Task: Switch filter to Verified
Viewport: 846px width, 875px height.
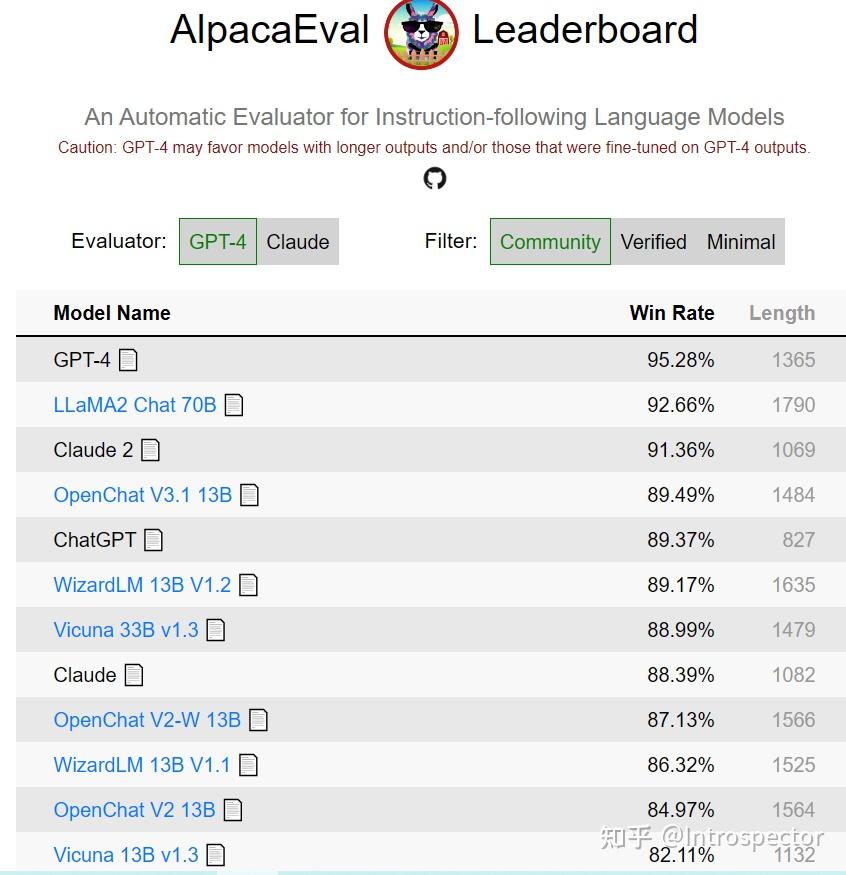Action: [653, 242]
